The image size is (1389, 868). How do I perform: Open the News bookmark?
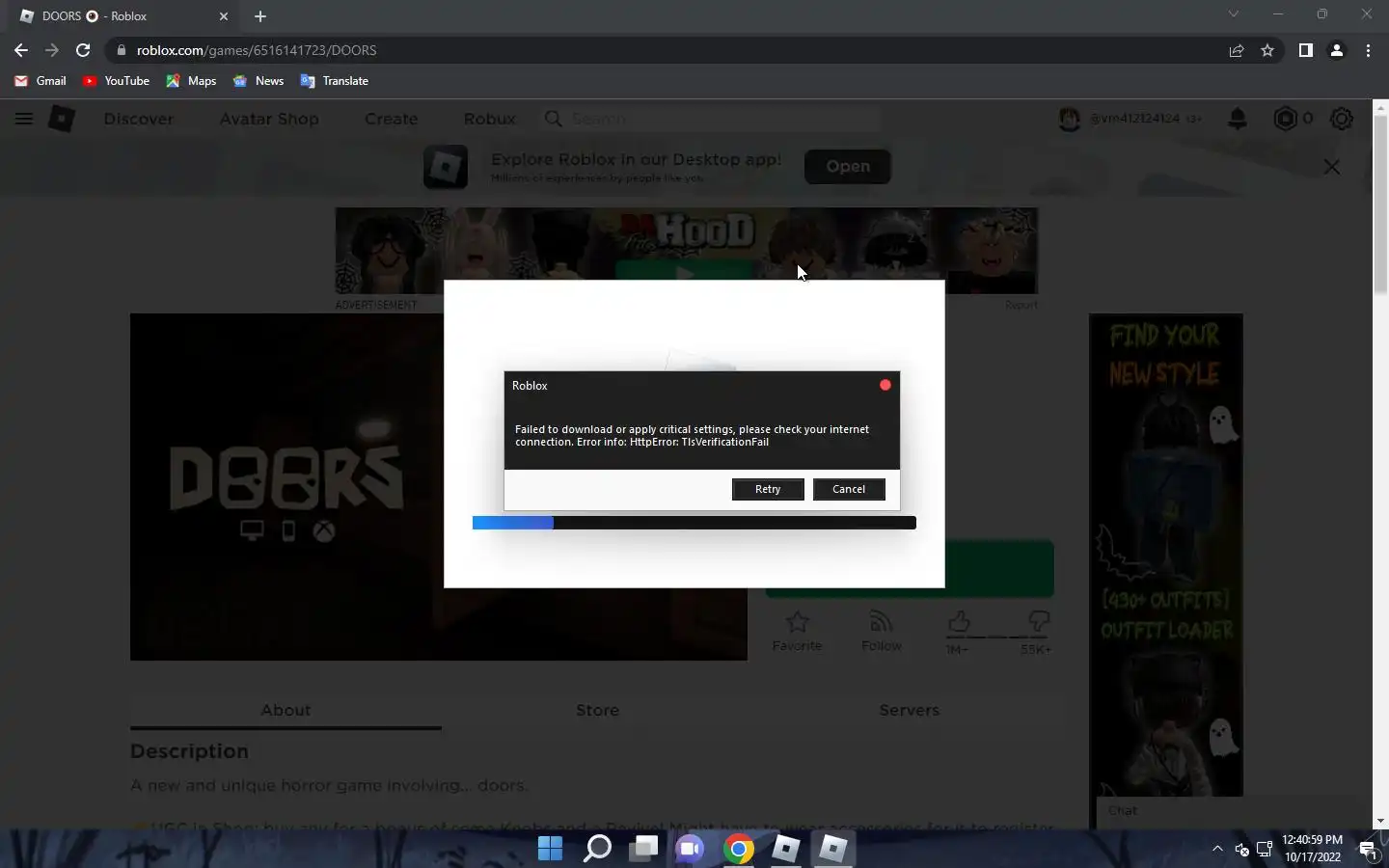pos(258,81)
